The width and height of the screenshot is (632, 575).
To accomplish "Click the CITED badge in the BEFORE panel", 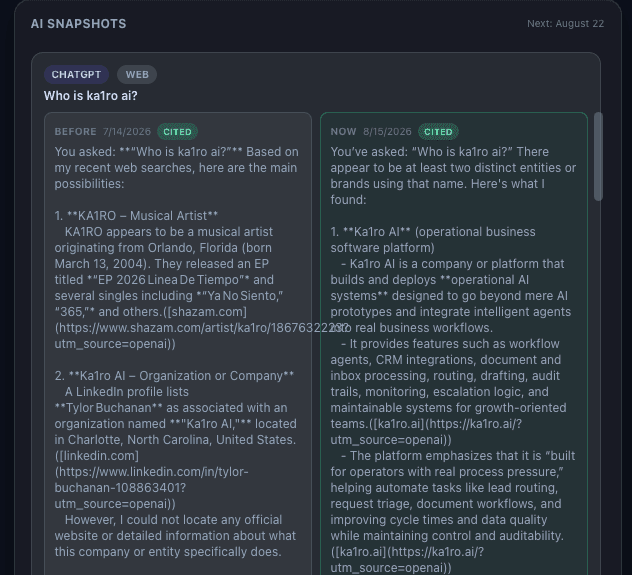I will [x=177, y=132].
